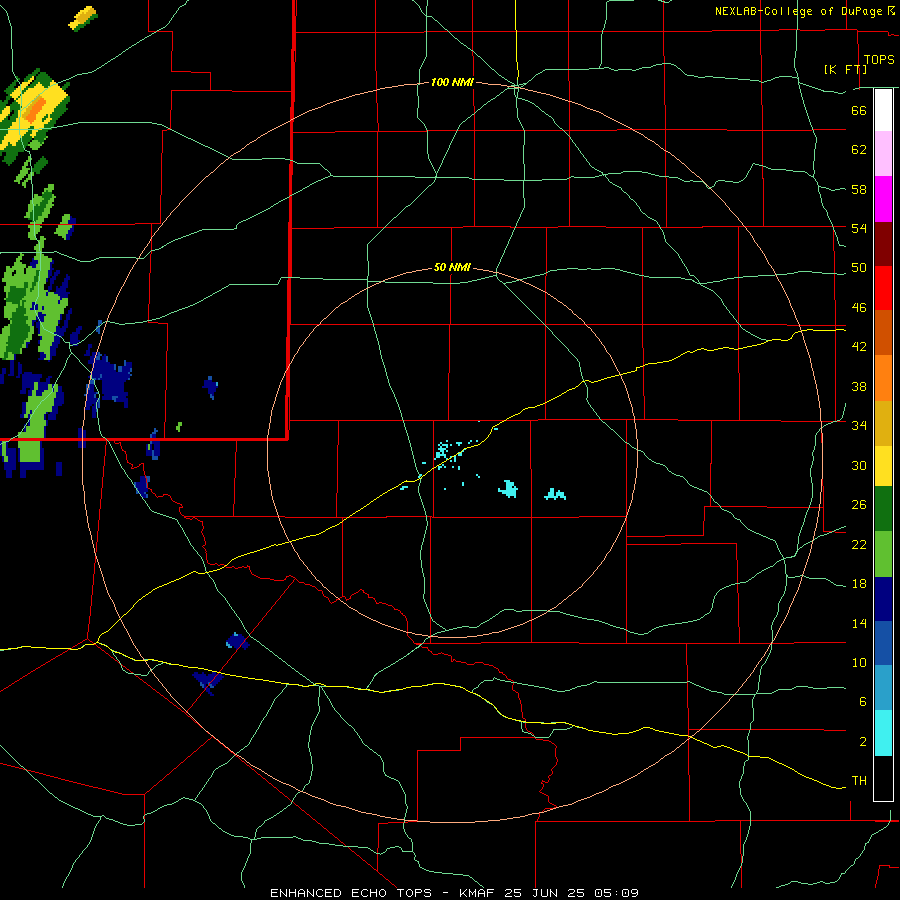Click the dark green legend swatch near 26
The height and width of the screenshot is (900, 900).
tap(883, 509)
